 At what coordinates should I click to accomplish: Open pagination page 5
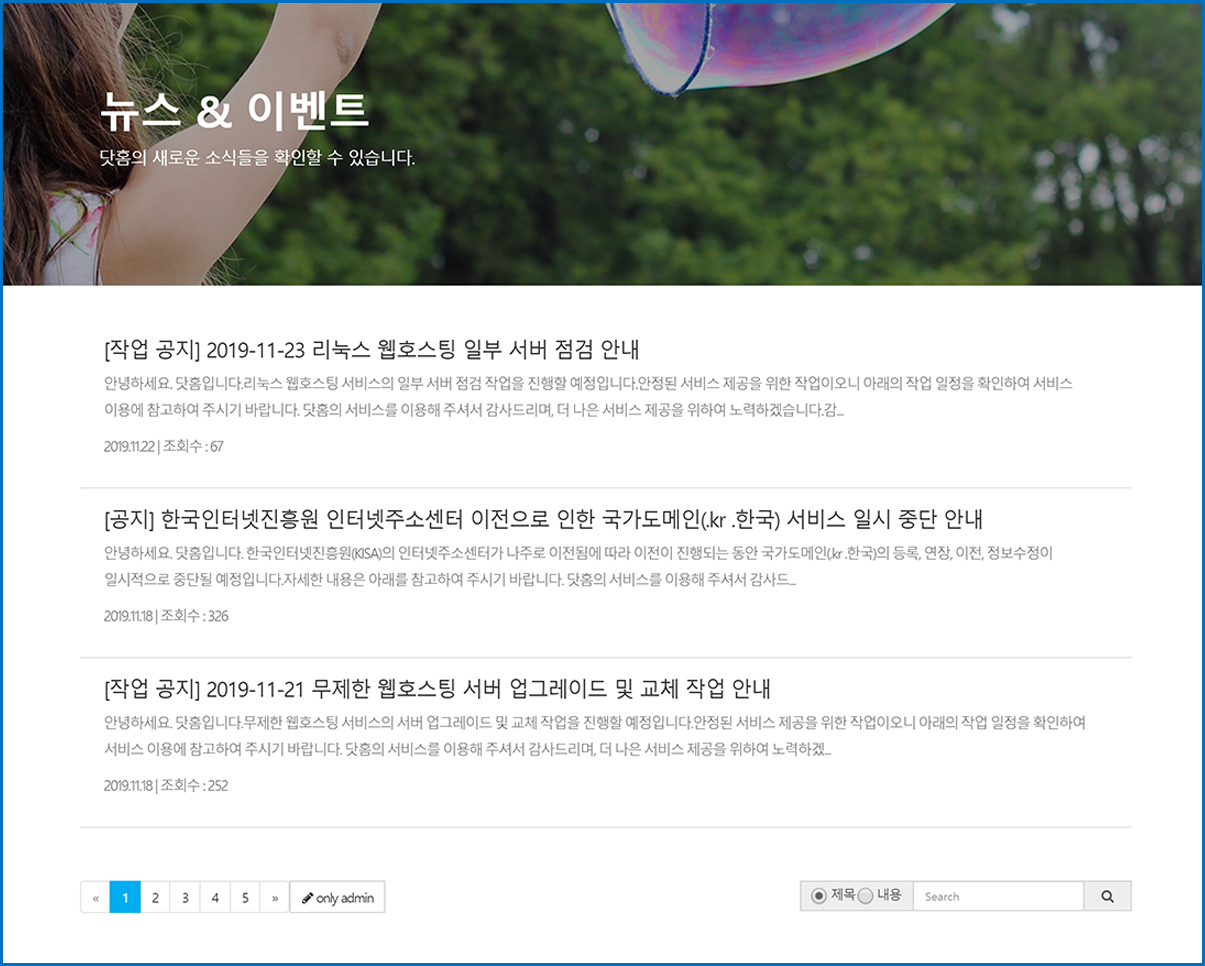(245, 897)
